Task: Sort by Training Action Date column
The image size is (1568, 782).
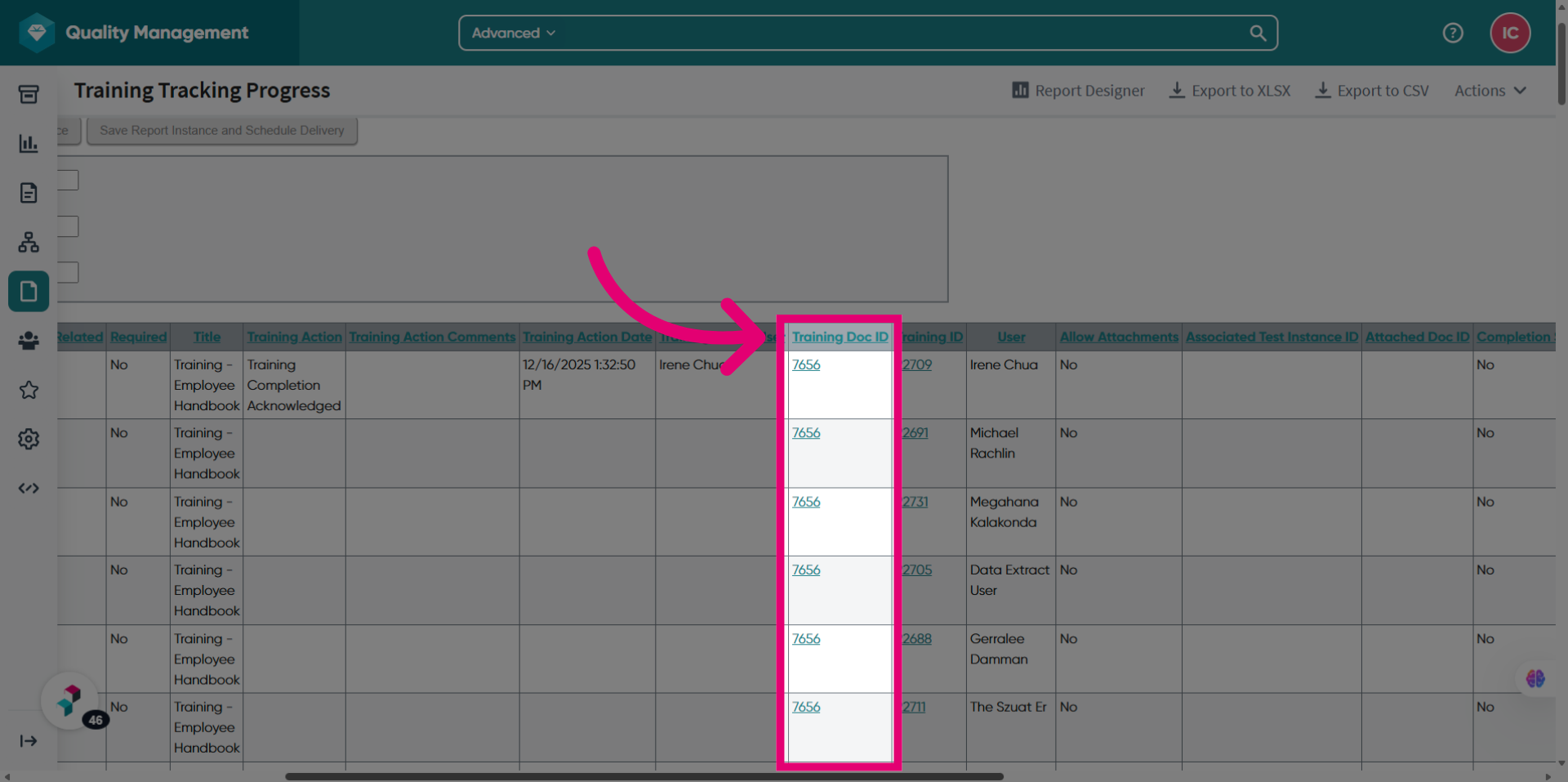Action: click(x=587, y=337)
